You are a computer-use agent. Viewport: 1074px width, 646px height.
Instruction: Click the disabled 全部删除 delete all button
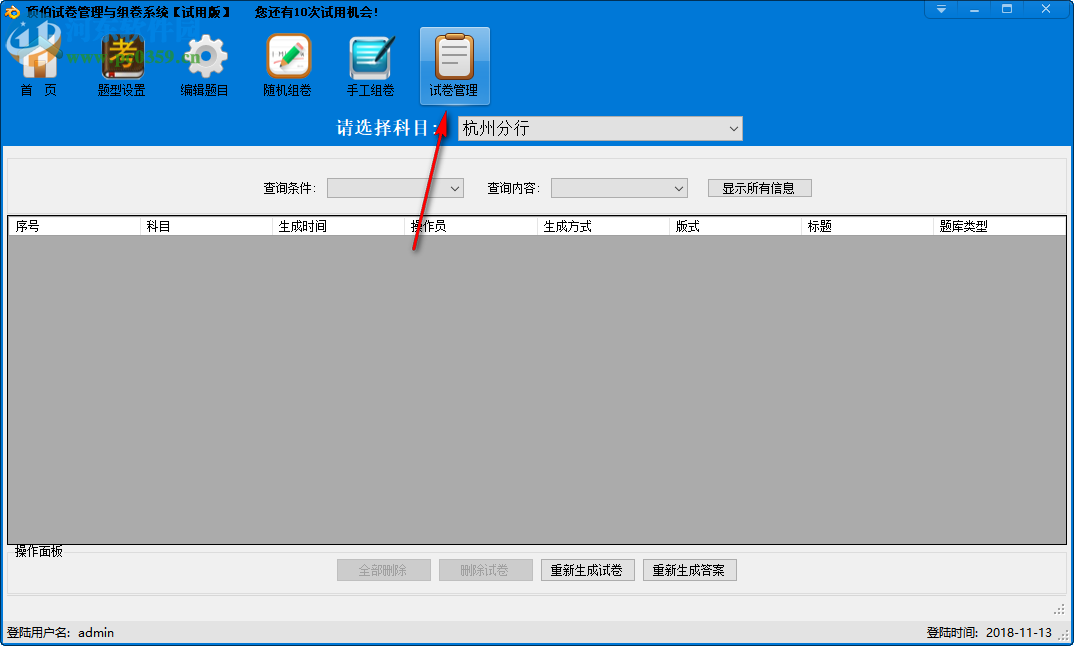pyautogui.click(x=383, y=569)
